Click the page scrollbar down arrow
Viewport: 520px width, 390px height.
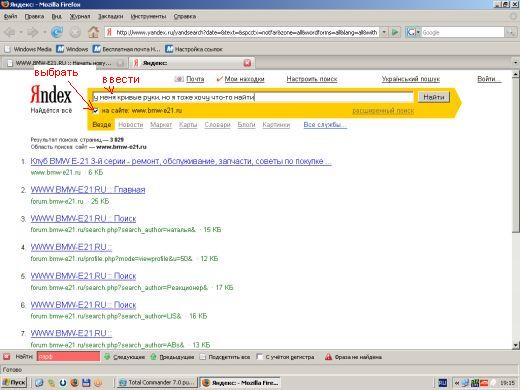coord(516,345)
